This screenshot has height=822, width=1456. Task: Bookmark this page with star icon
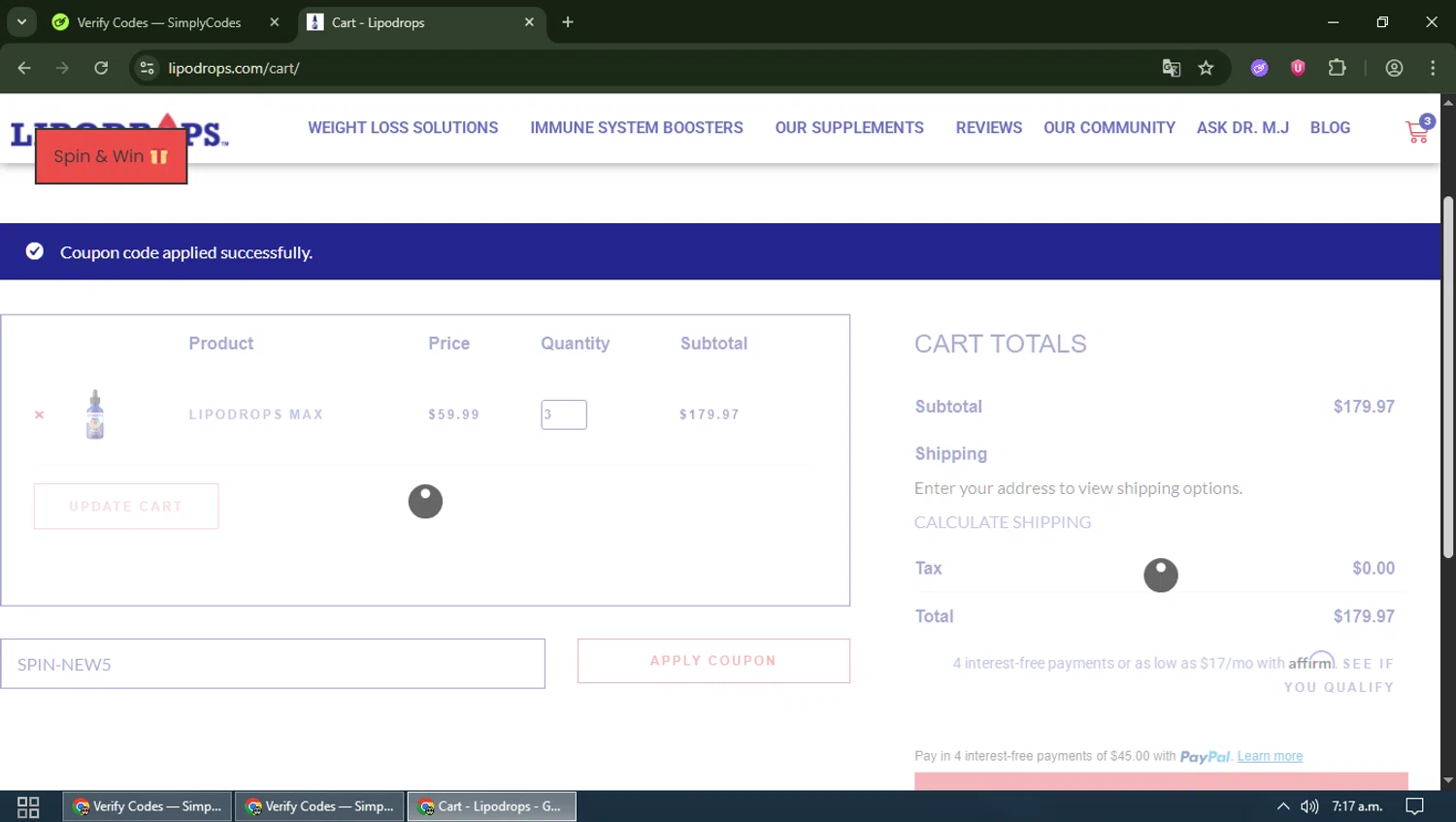(1206, 68)
